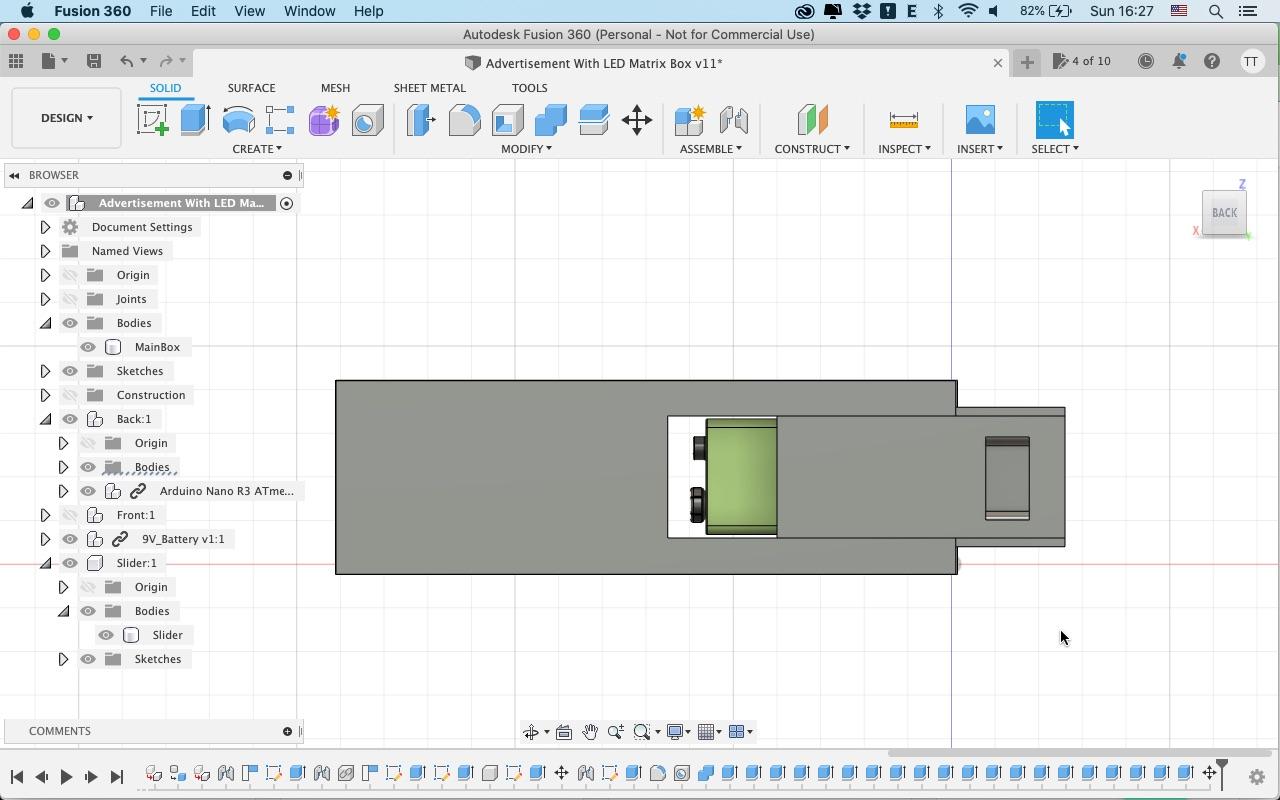Select the Press Pull tool

[x=421, y=120]
